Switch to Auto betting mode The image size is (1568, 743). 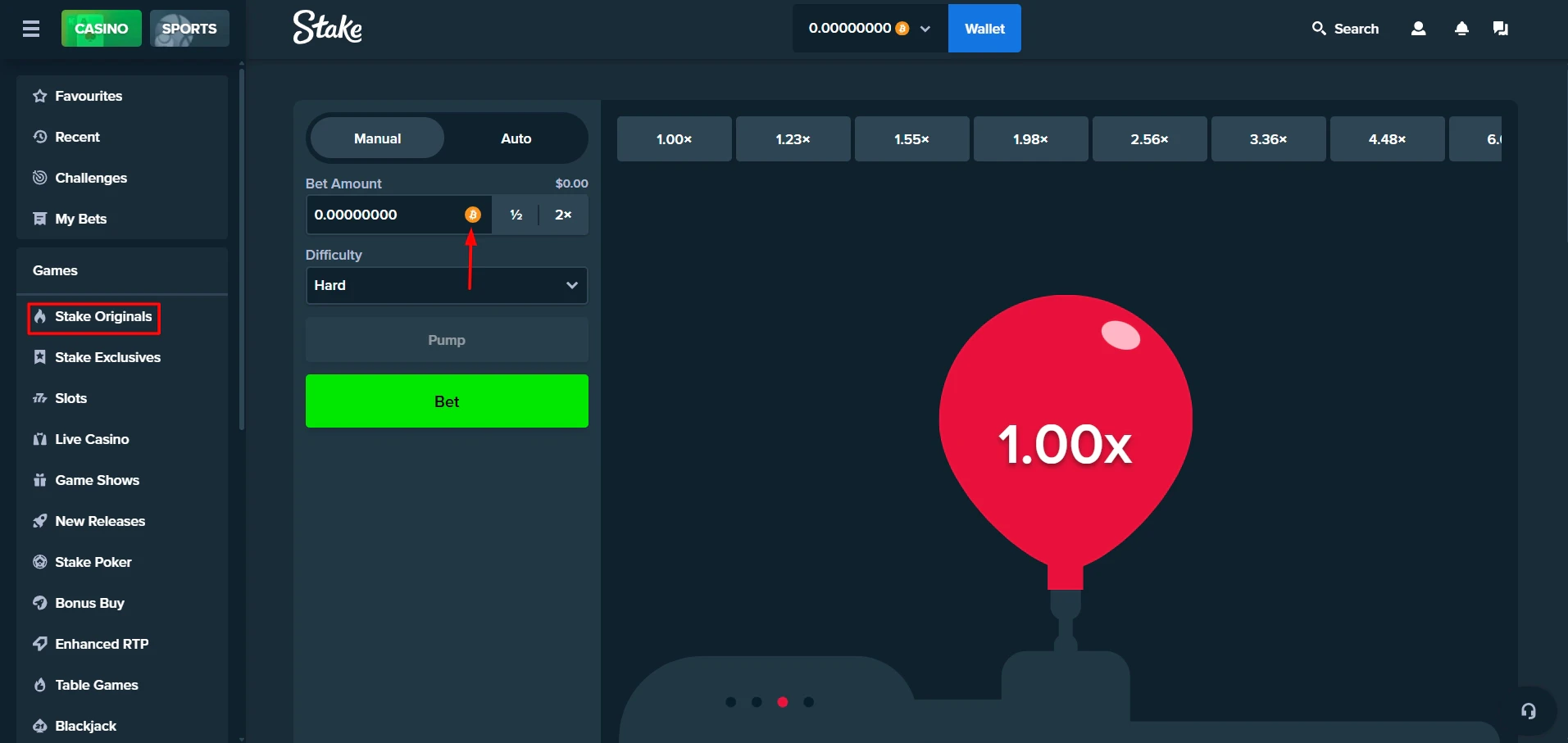tap(516, 138)
